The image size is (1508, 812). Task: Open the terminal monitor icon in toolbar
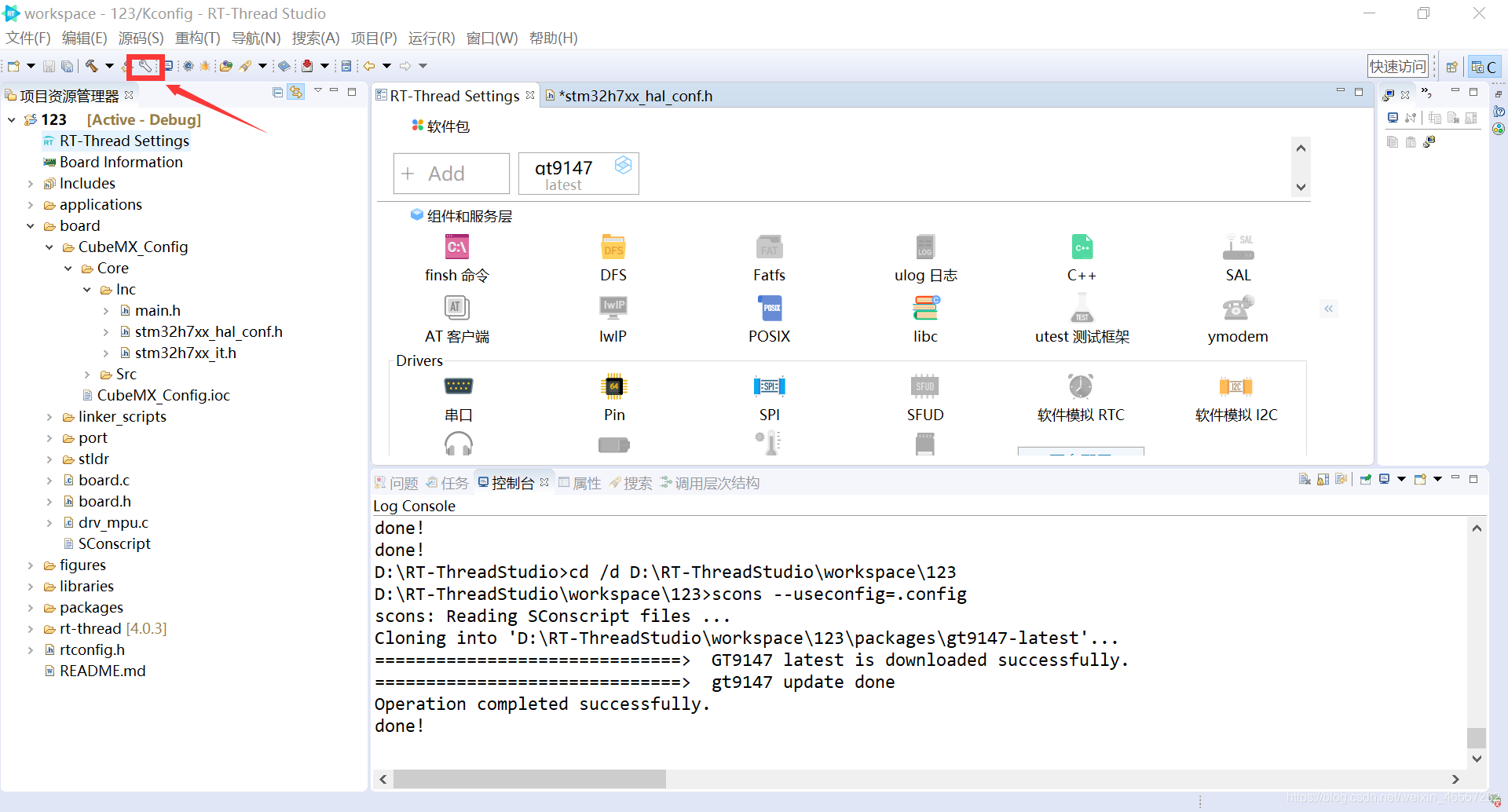[x=168, y=66]
